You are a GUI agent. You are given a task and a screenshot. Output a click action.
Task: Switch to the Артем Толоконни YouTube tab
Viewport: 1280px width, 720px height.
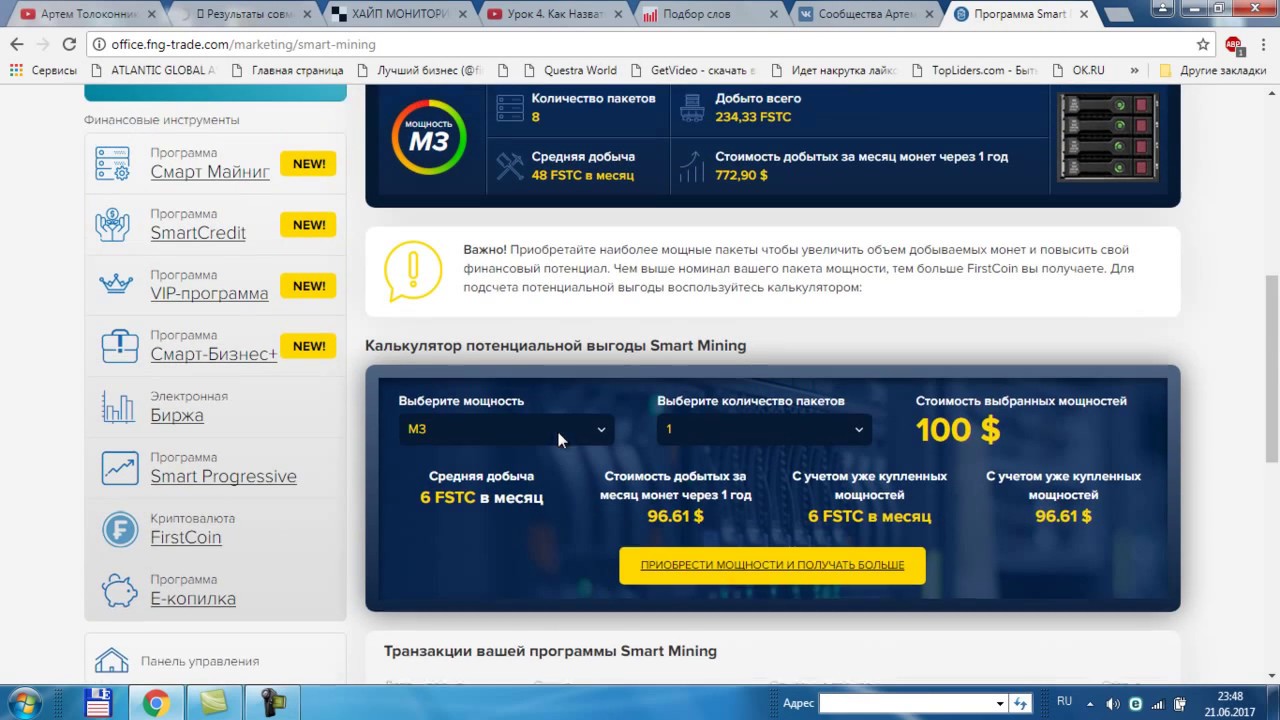point(88,14)
